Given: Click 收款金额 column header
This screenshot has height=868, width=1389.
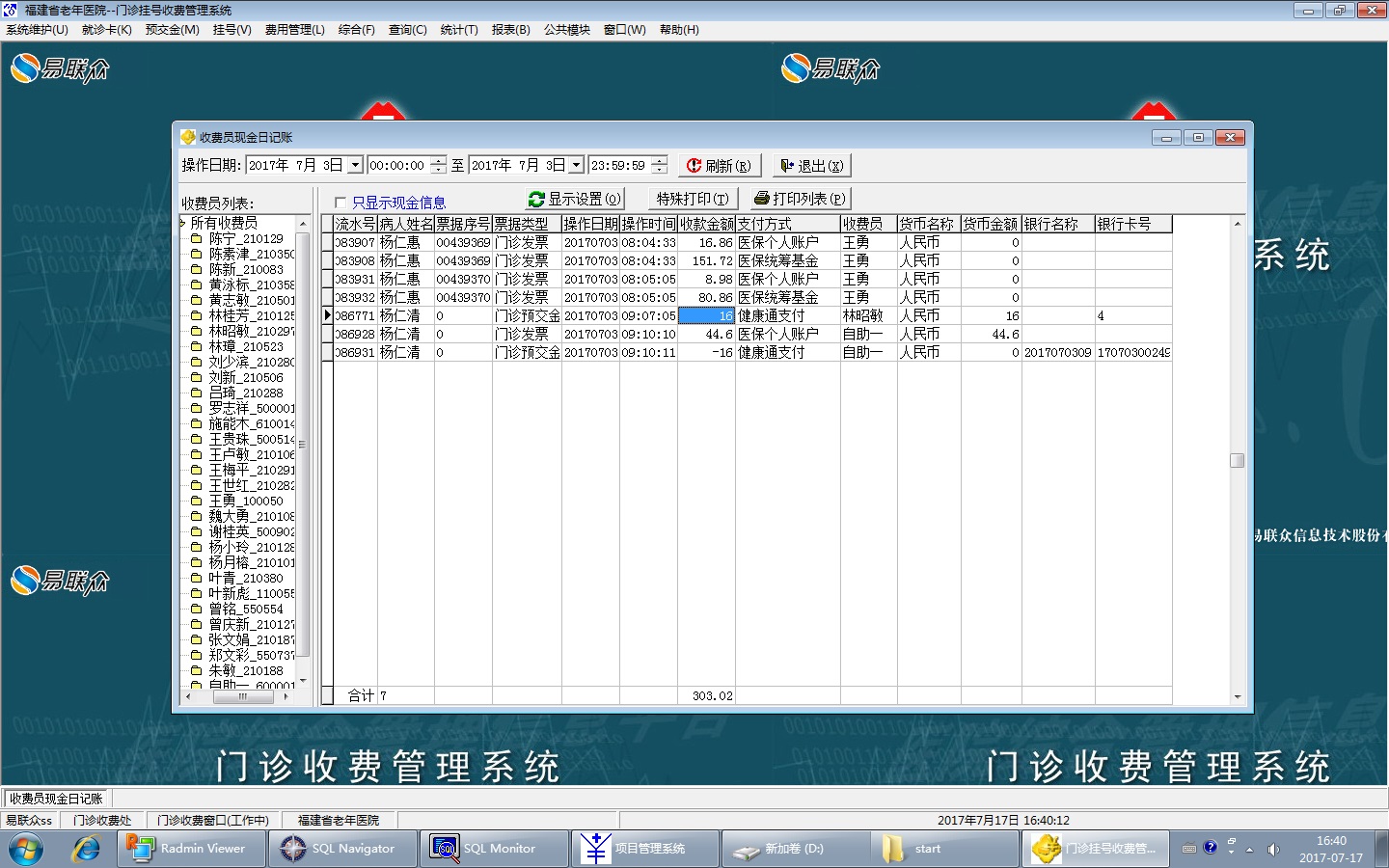Looking at the screenshot, I should [706, 224].
